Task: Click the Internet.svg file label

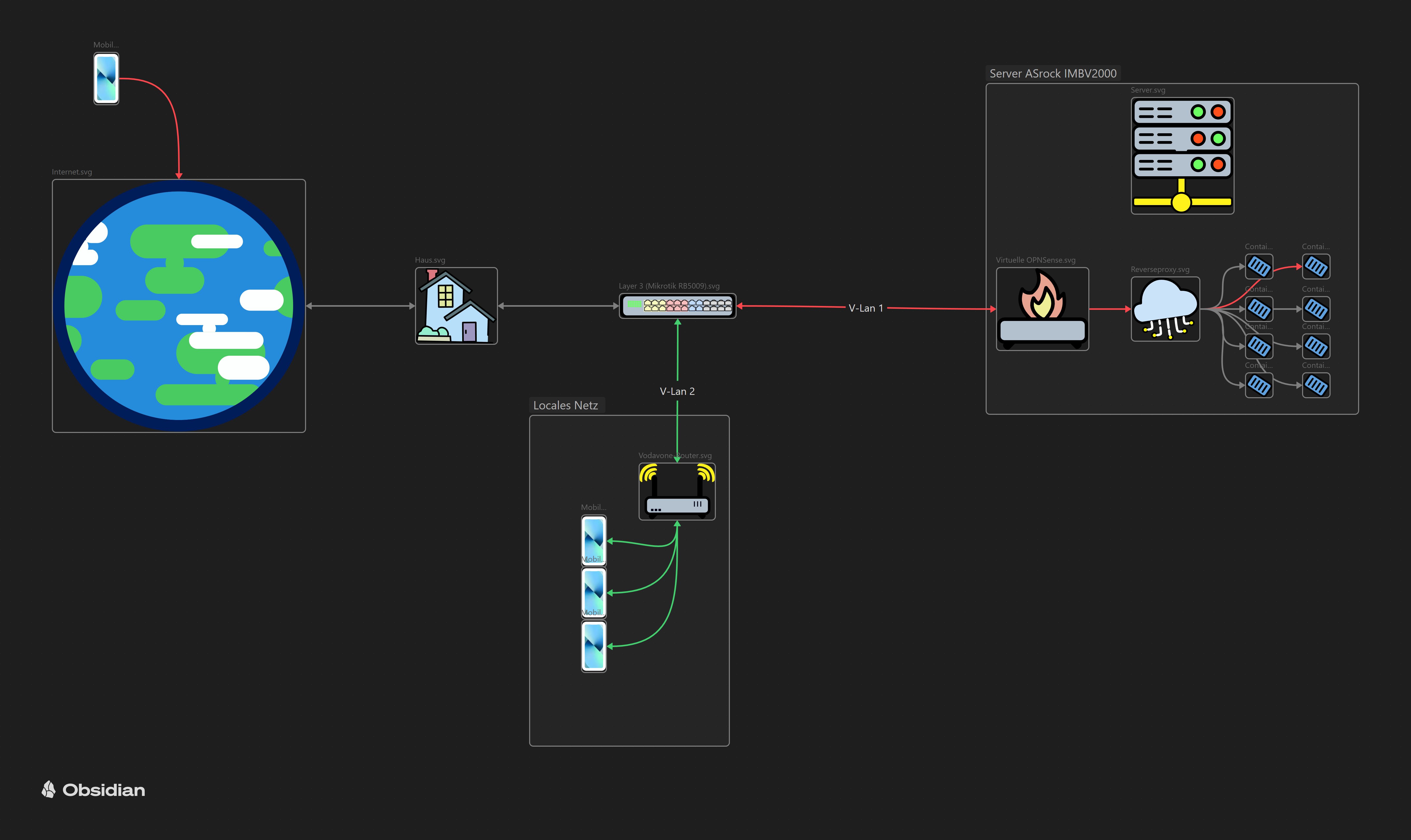Action: pos(72,172)
